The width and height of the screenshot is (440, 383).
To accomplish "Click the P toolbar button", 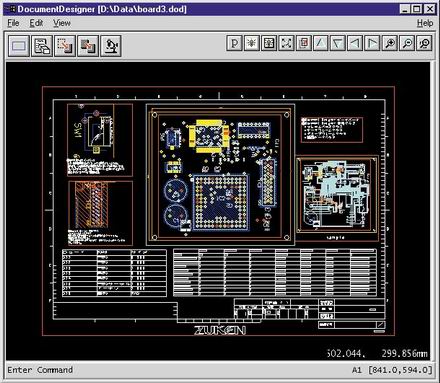I will [x=235, y=43].
